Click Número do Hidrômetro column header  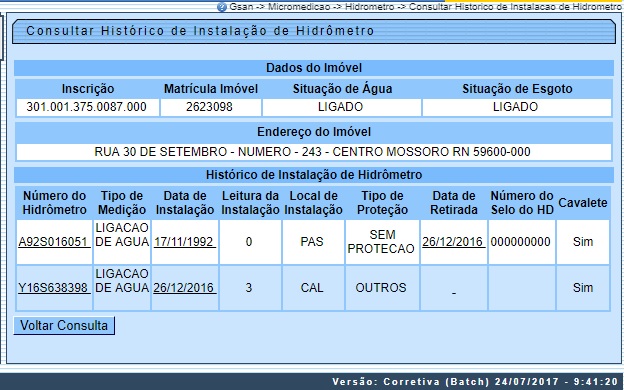pos(54,203)
